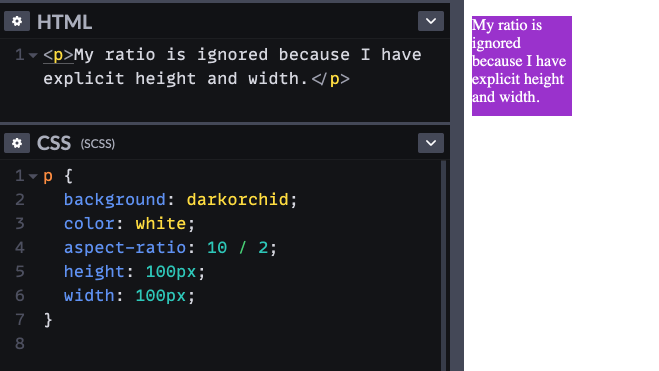Click the opening p tag in HTML
Image resolution: width=659 pixels, height=371 pixels.
(58, 55)
